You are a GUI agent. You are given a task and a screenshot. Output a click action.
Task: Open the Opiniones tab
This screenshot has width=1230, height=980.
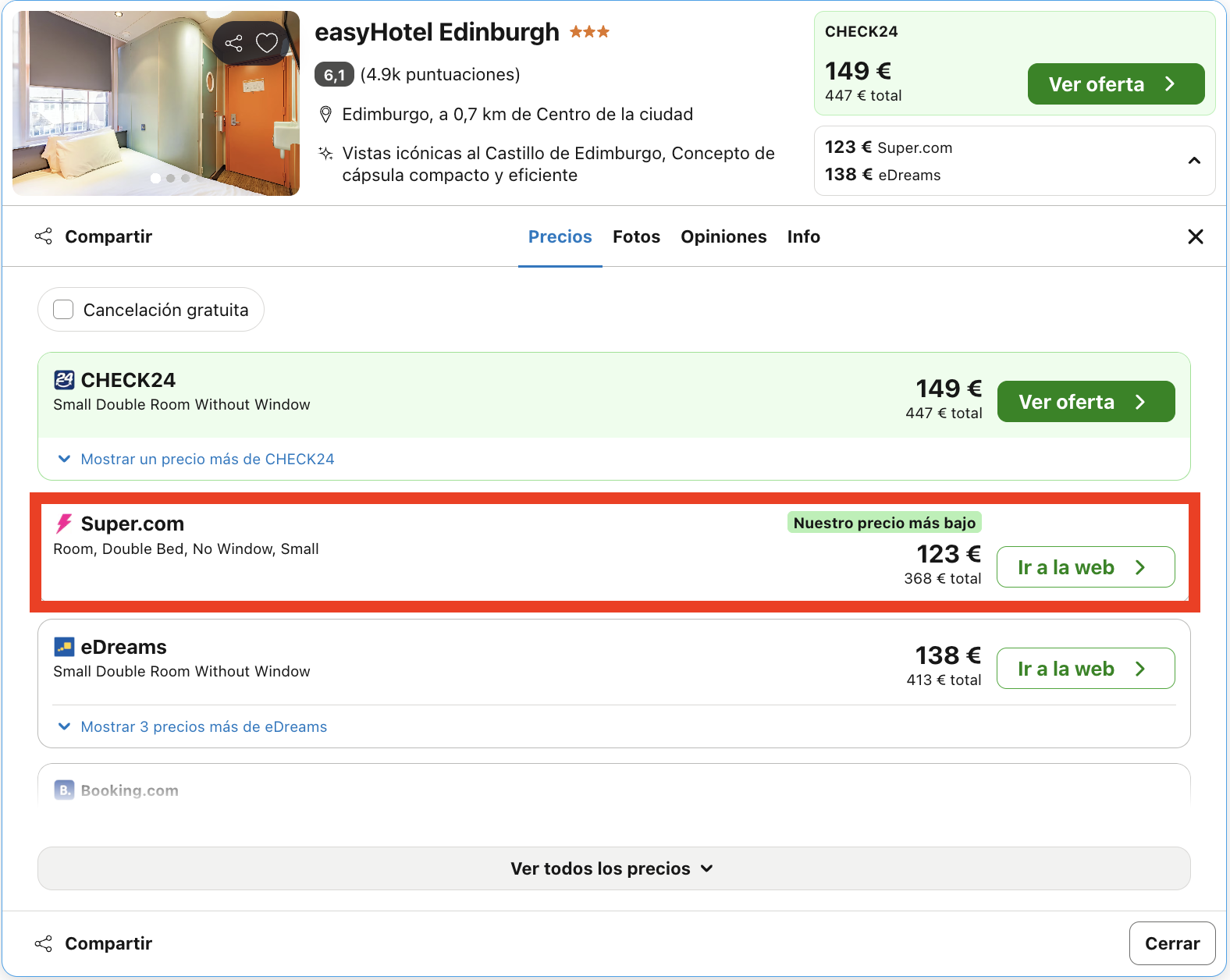point(723,236)
